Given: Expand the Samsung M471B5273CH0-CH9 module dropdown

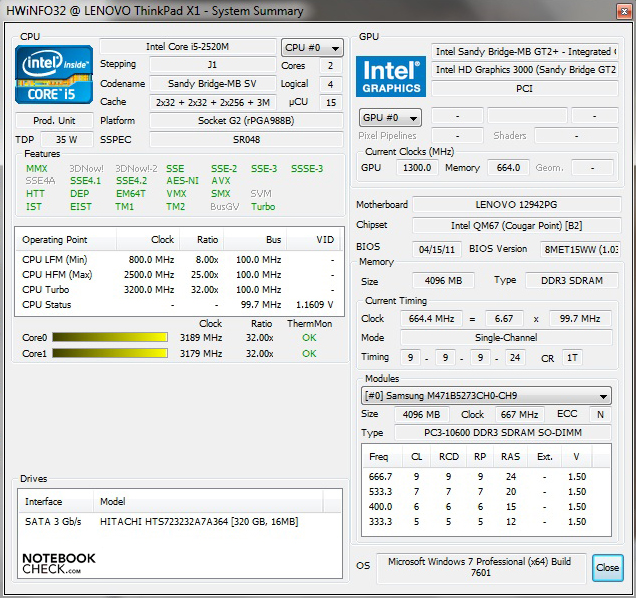Looking at the screenshot, I should point(486,396).
